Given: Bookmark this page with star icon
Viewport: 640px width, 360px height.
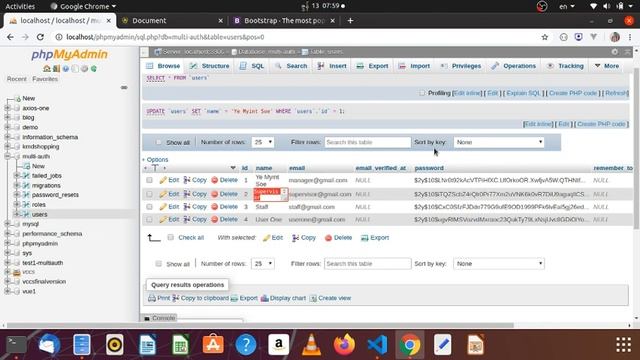Looking at the screenshot, I should 544,37.
